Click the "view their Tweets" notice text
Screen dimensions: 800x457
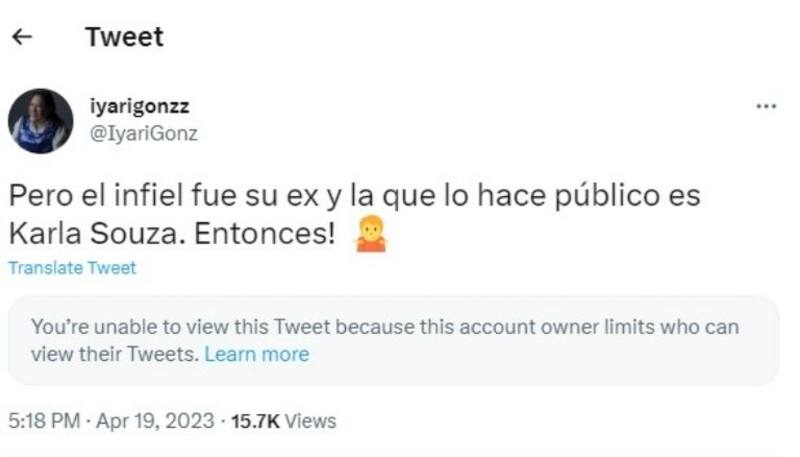[115, 354]
